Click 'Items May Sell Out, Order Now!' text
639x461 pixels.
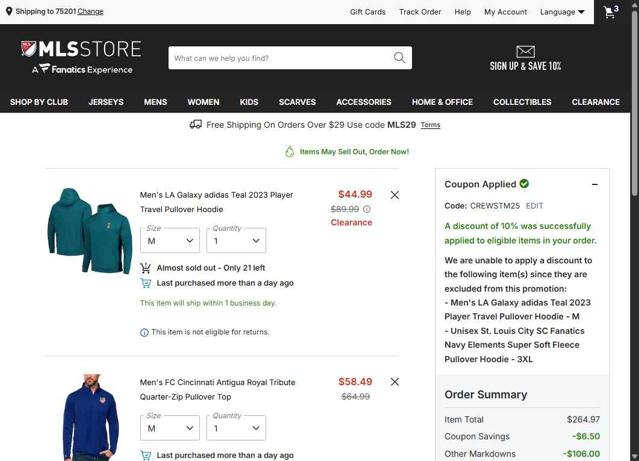(354, 152)
